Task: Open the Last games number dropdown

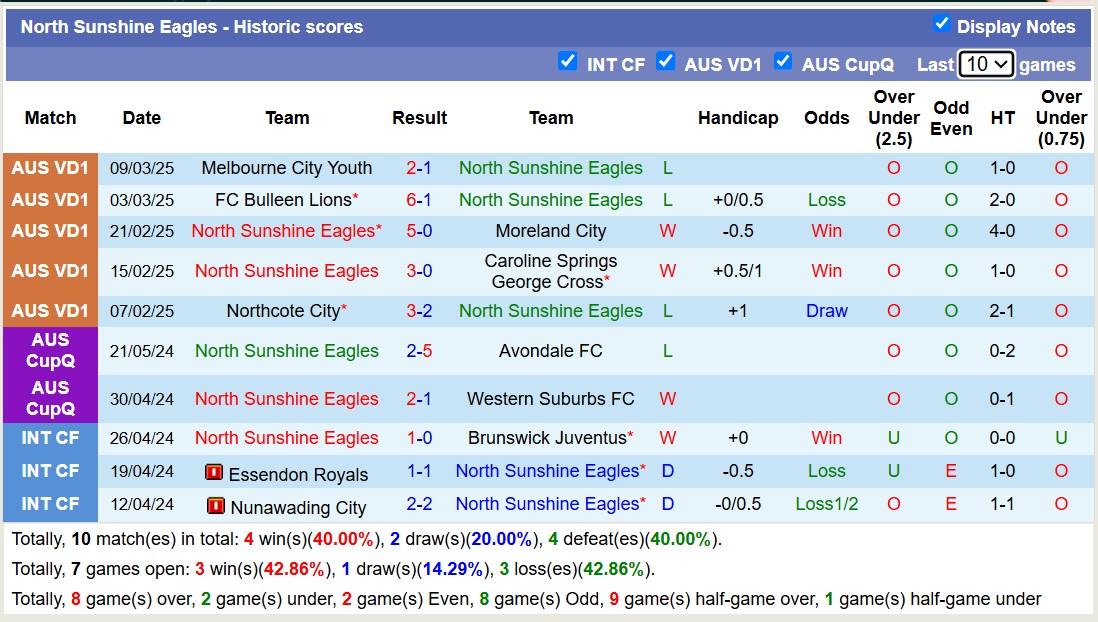Action: click(986, 64)
